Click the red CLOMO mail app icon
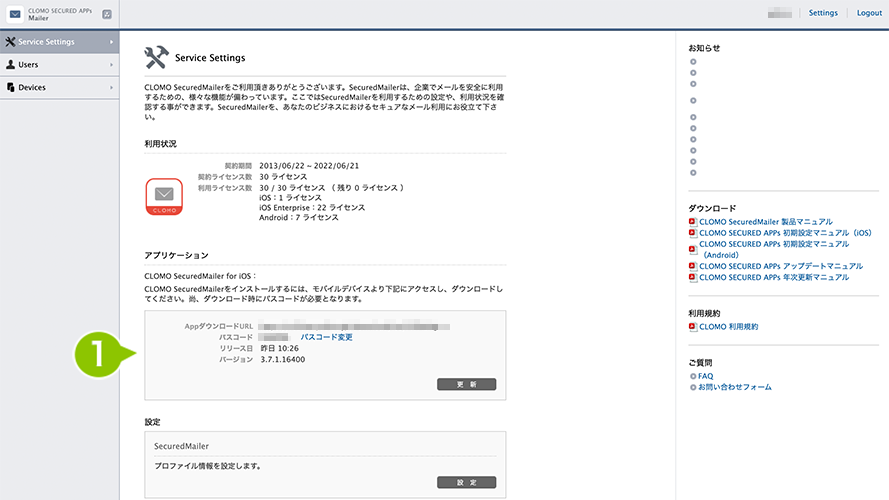Screen dimensions: 889x500 coord(164,197)
